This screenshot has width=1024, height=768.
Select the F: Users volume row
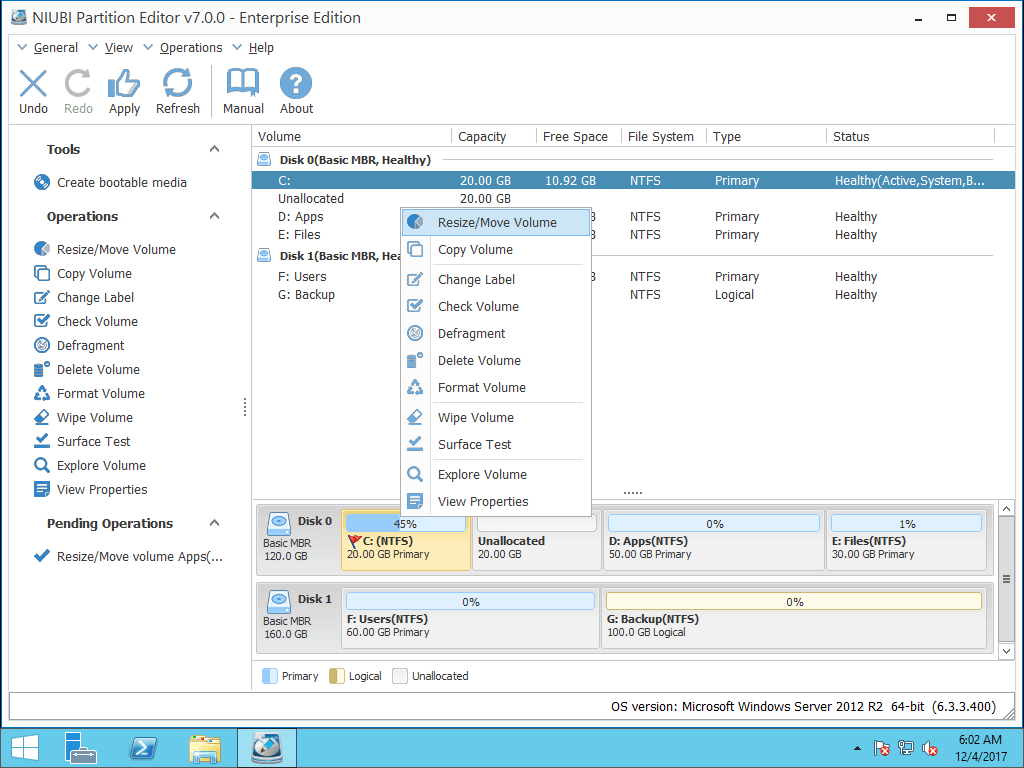pyautogui.click(x=633, y=276)
